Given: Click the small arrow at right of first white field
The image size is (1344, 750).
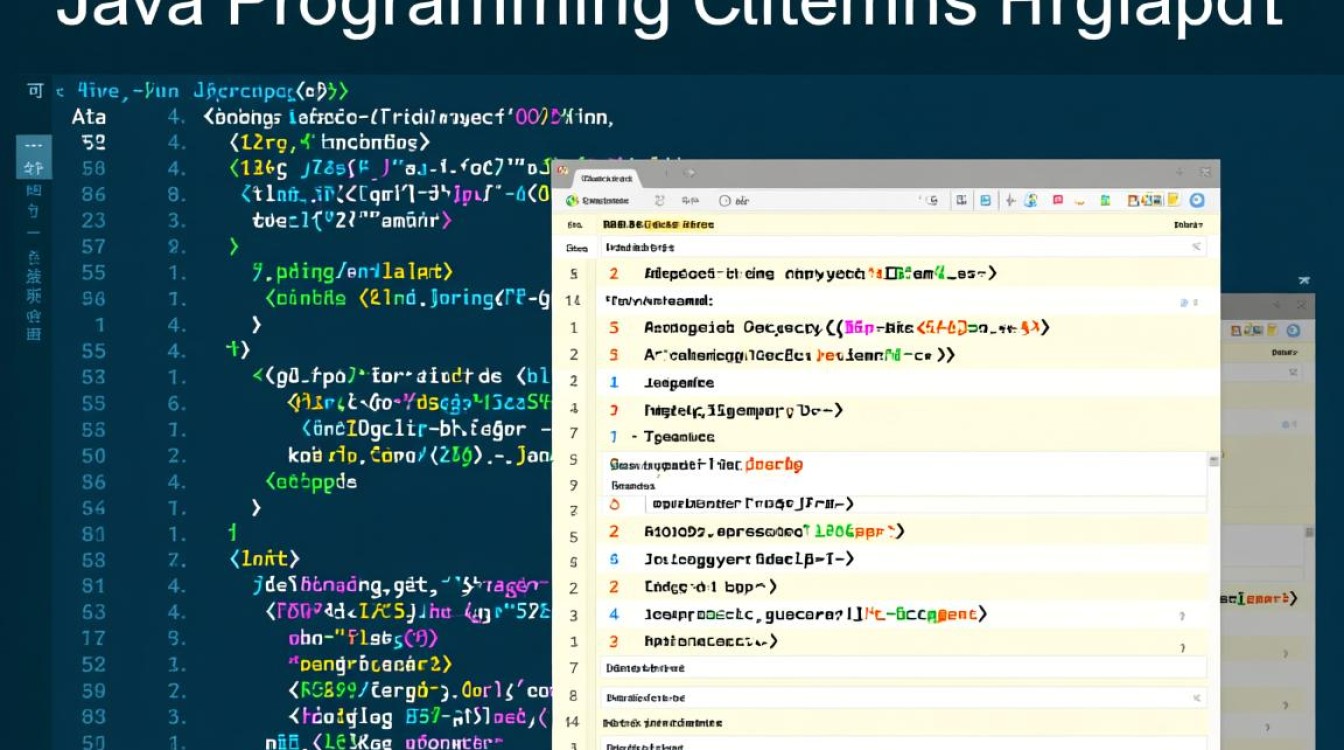Looking at the screenshot, I should tap(1196, 246).
